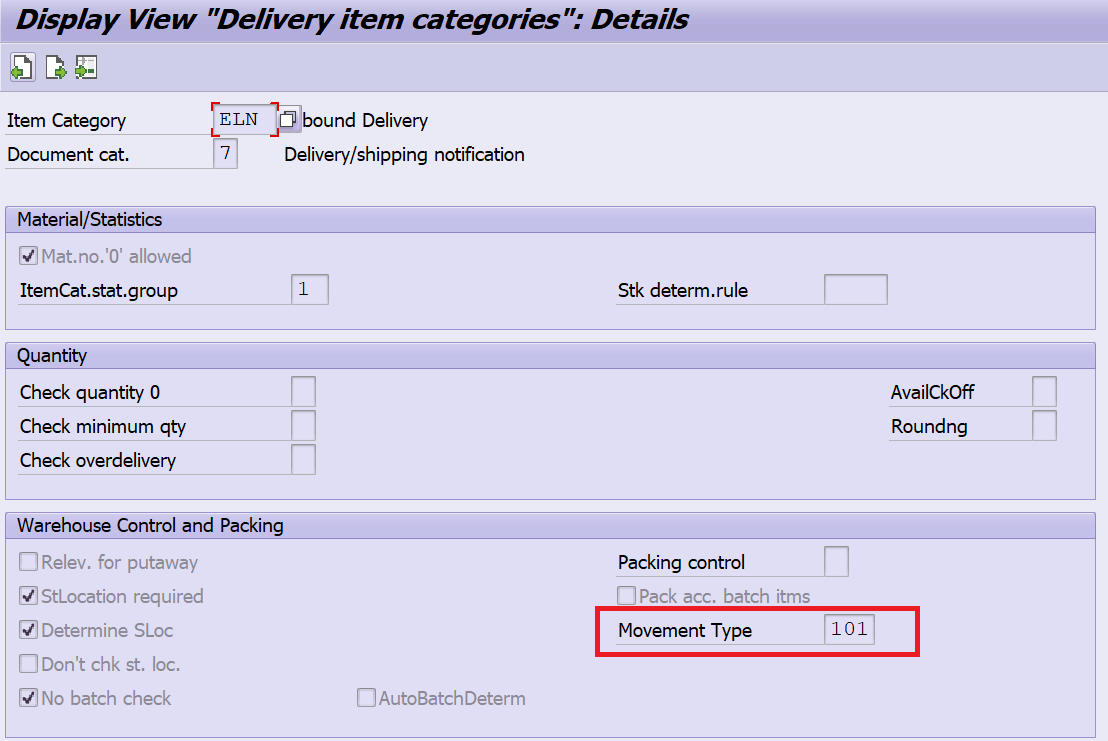1108x741 pixels.
Task: Click the Check overdelivery field
Action: [303, 460]
